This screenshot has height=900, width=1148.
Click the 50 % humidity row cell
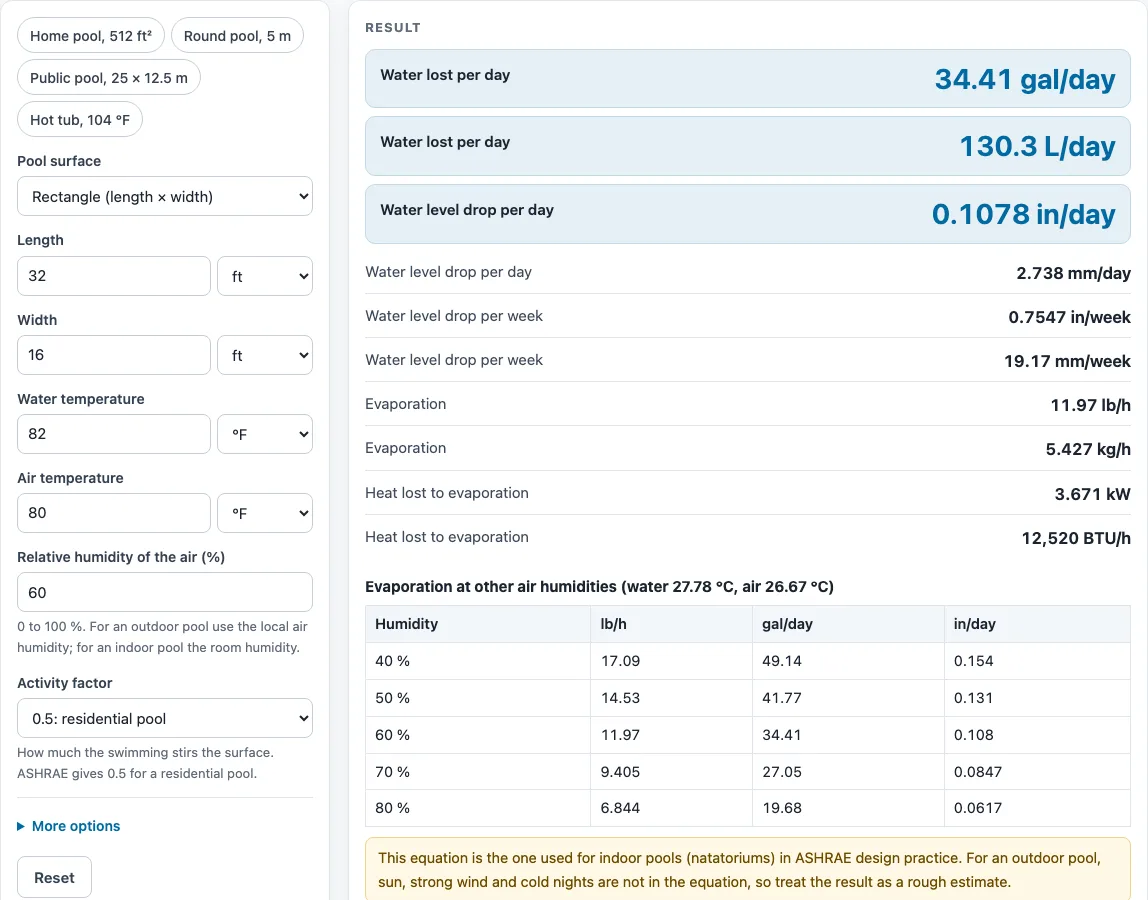point(478,698)
